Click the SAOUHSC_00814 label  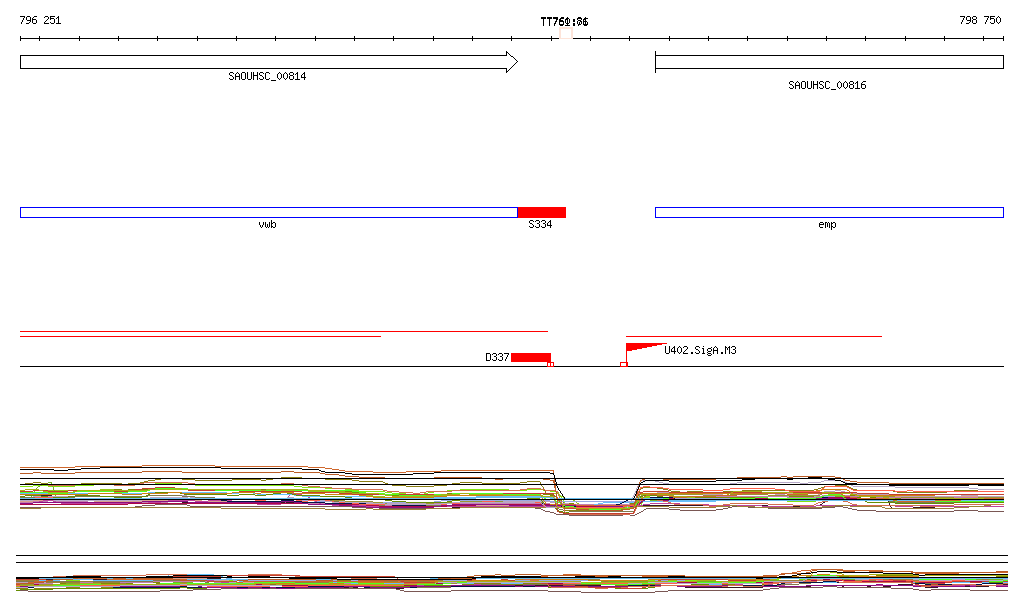[x=267, y=76]
